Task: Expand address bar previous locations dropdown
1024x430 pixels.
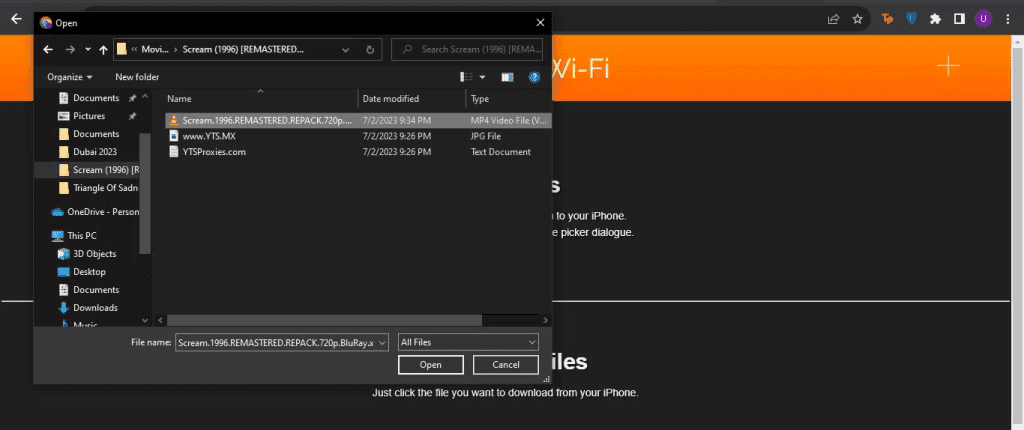Action: point(345,50)
